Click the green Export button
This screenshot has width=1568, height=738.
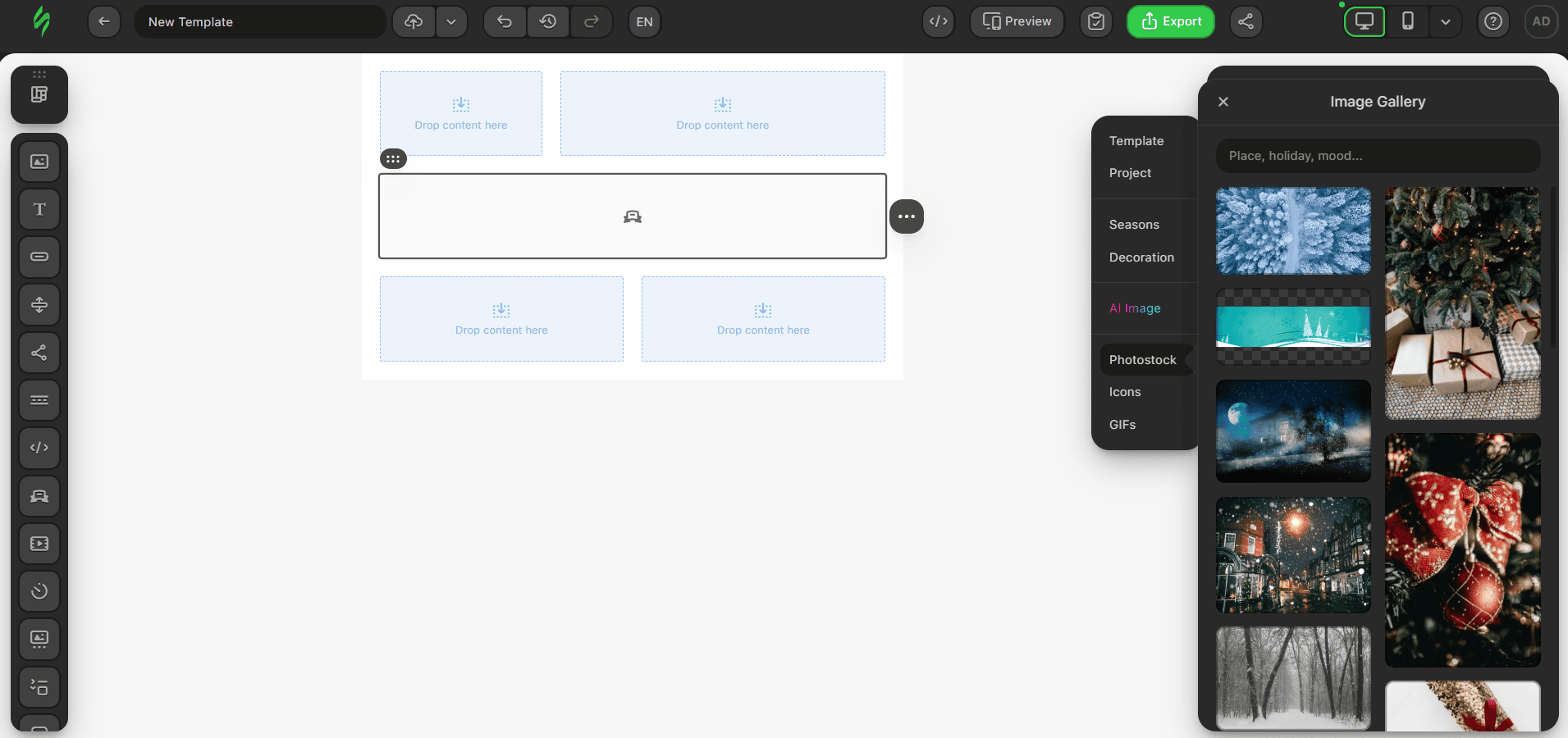click(1171, 21)
